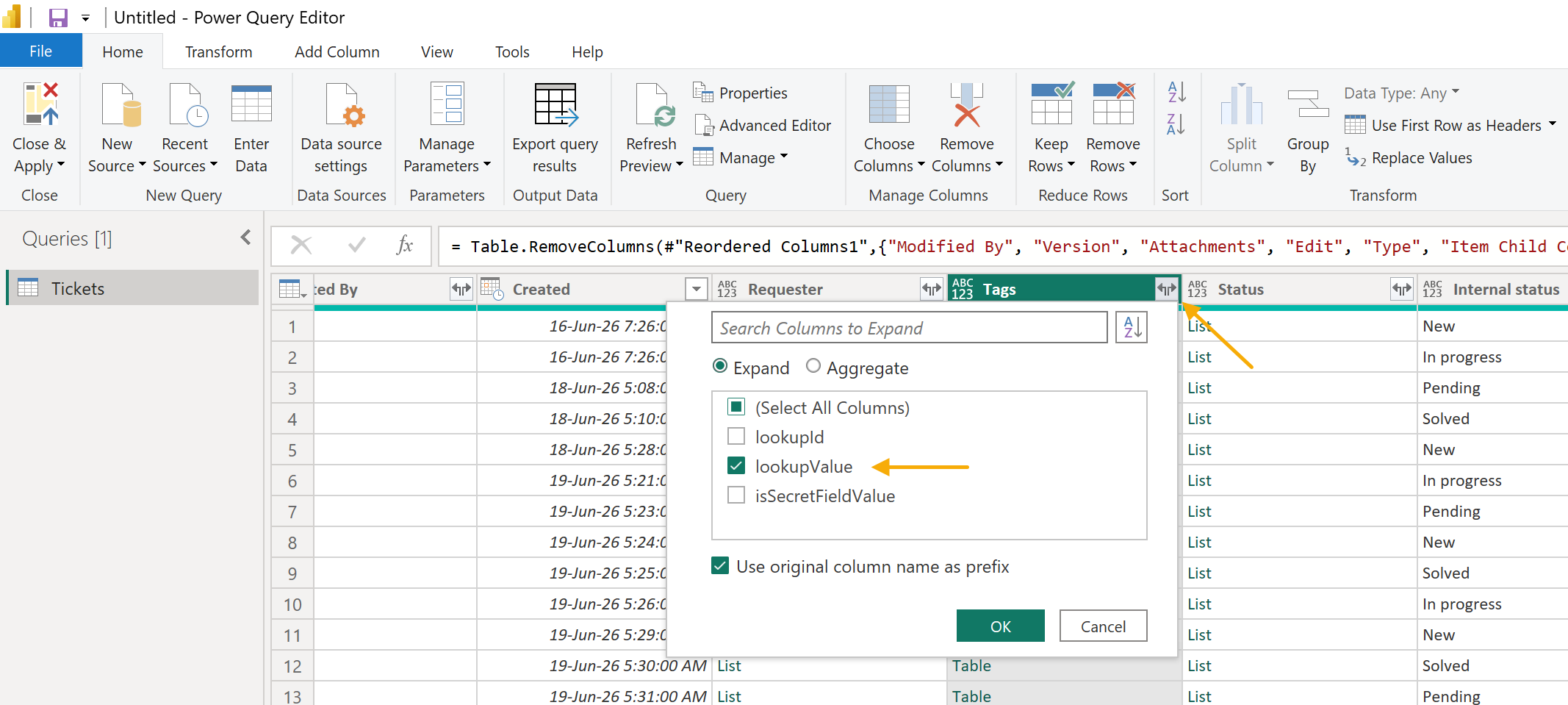Toggle Use original column name as prefix
The height and width of the screenshot is (705, 1568).
(720, 565)
